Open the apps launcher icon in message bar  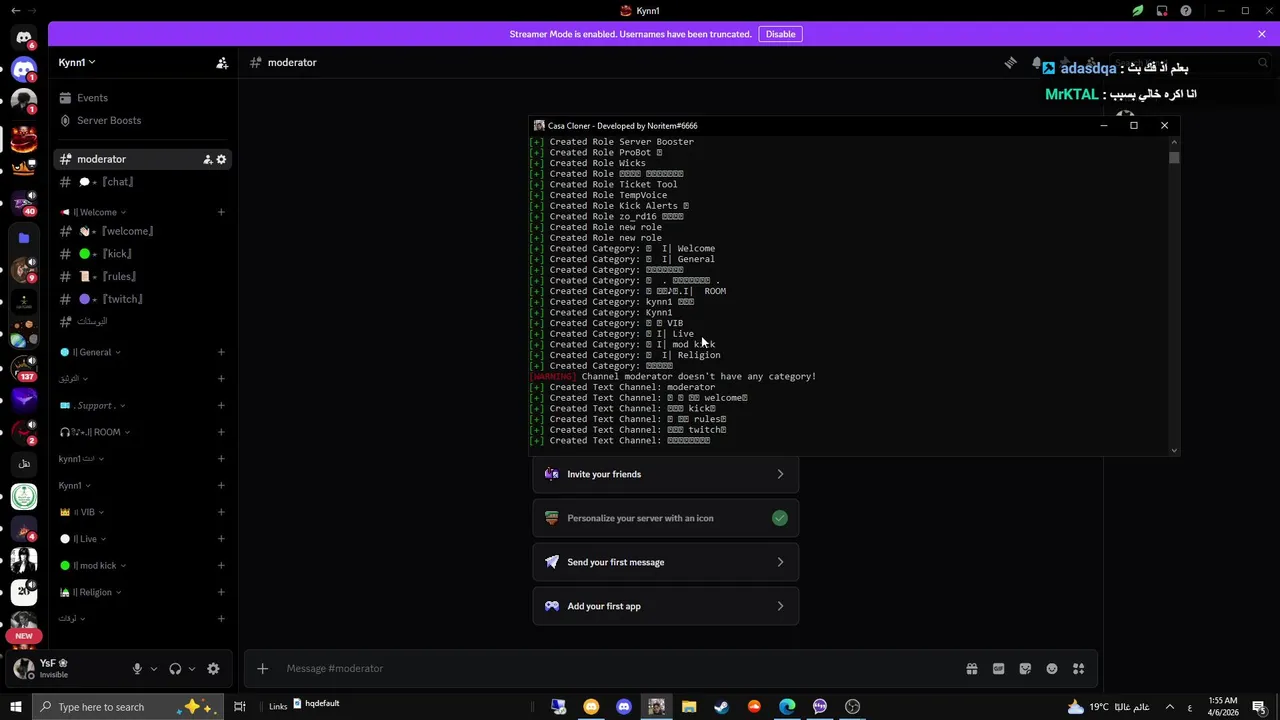tap(1079, 669)
